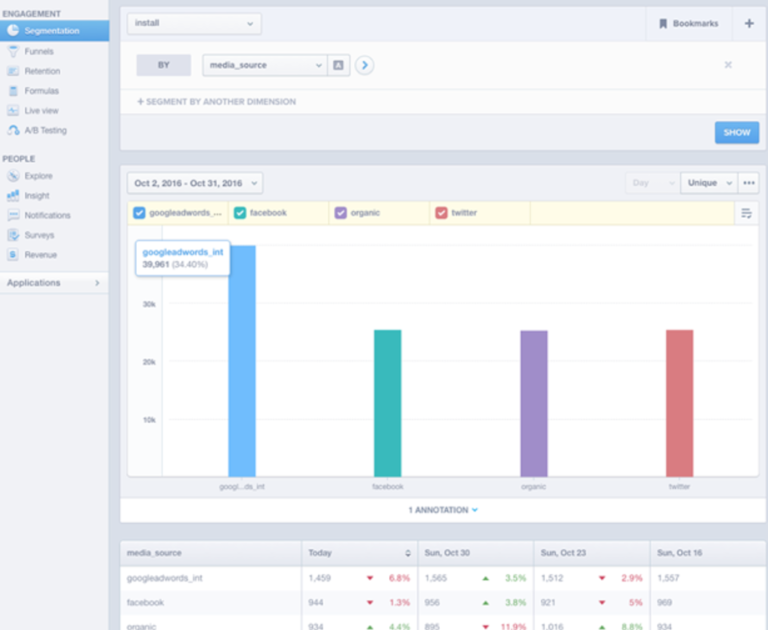Open Bookmarks
The height and width of the screenshot is (630, 768).
[x=689, y=24]
